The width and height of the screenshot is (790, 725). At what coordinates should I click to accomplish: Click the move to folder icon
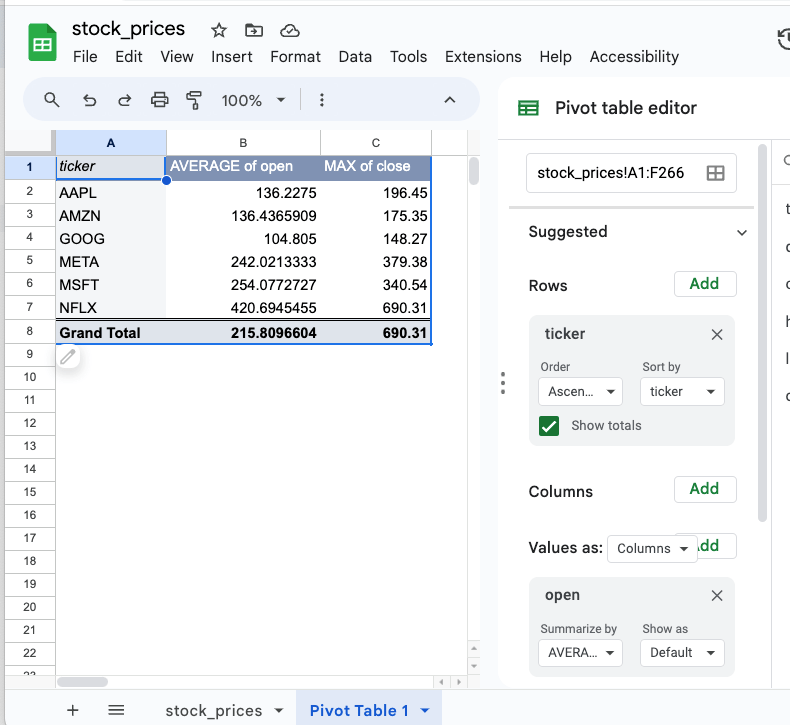(x=254, y=30)
